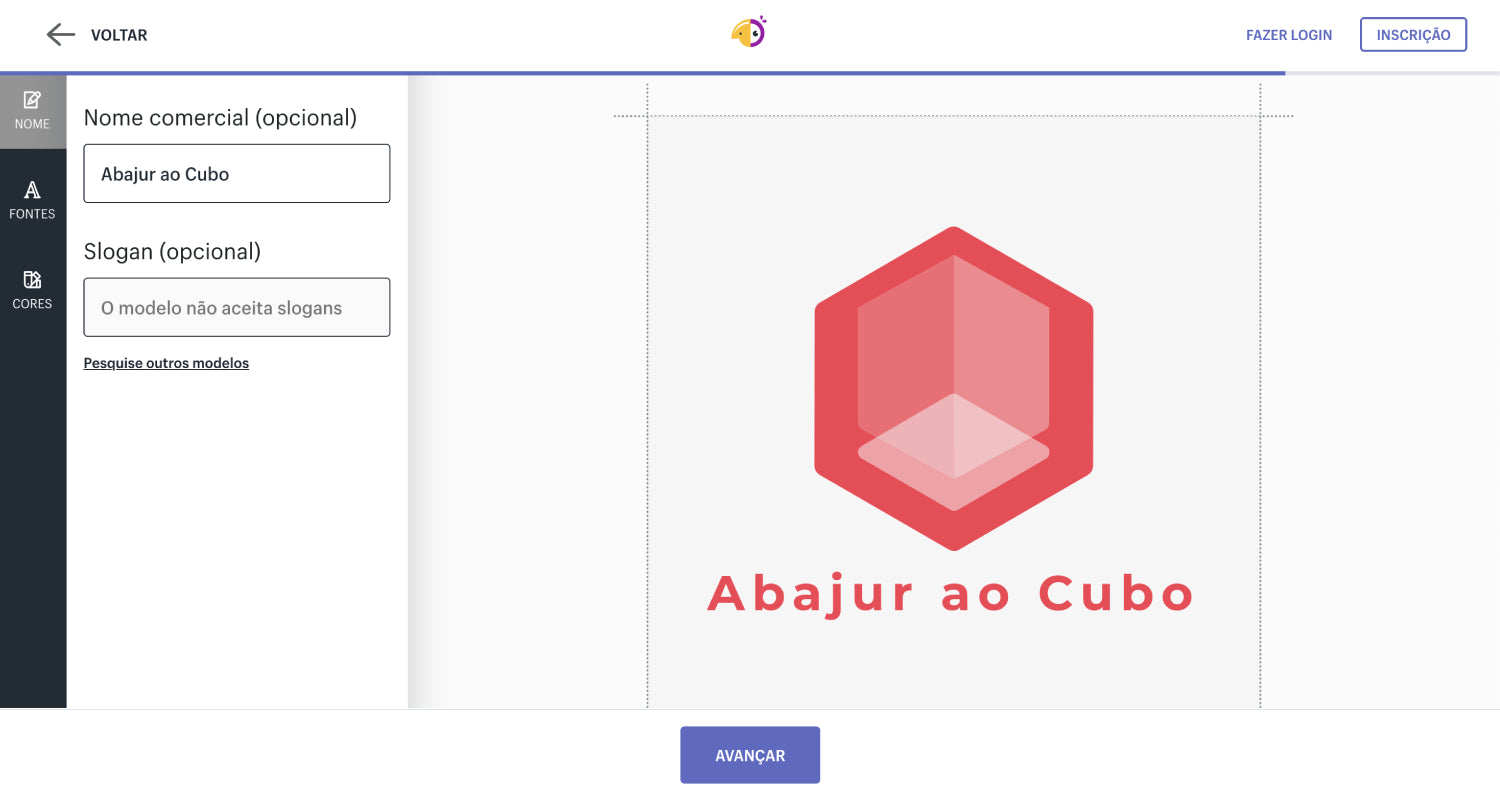Open Pesquise outros modelos link
The width and height of the screenshot is (1500, 800).
pos(166,363)
